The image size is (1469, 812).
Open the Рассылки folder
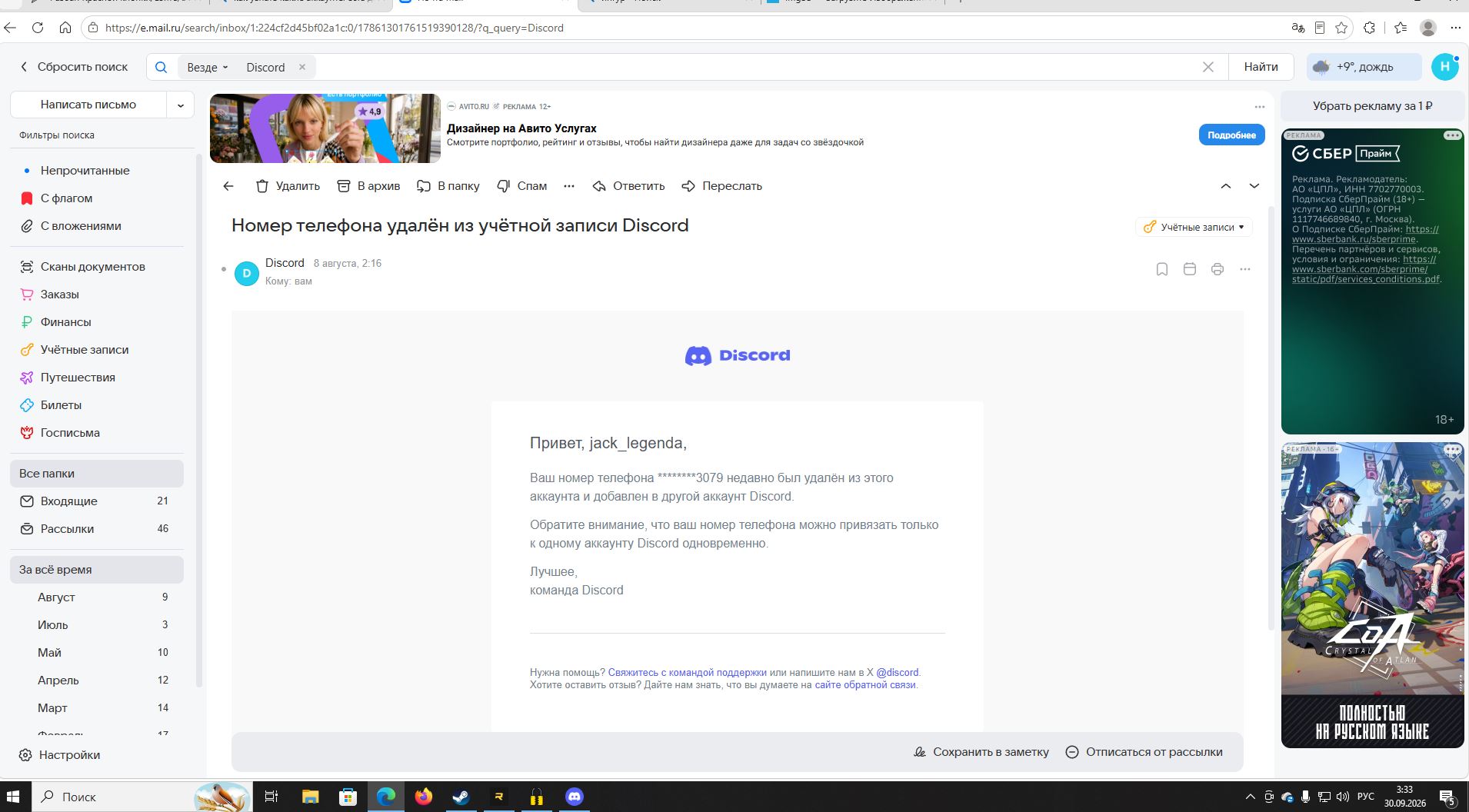pos(97,529)
